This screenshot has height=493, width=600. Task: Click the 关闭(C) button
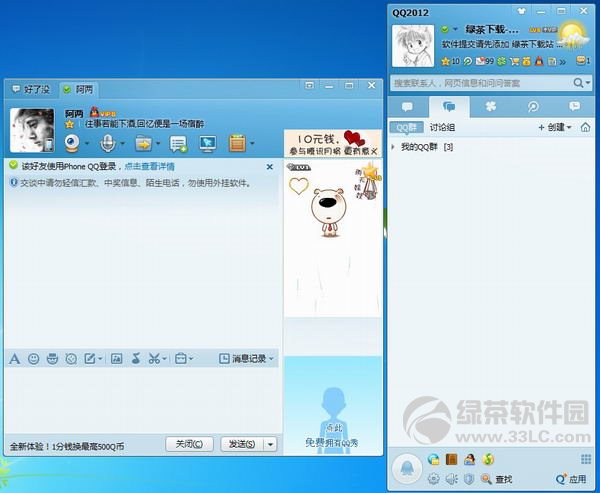189,444
